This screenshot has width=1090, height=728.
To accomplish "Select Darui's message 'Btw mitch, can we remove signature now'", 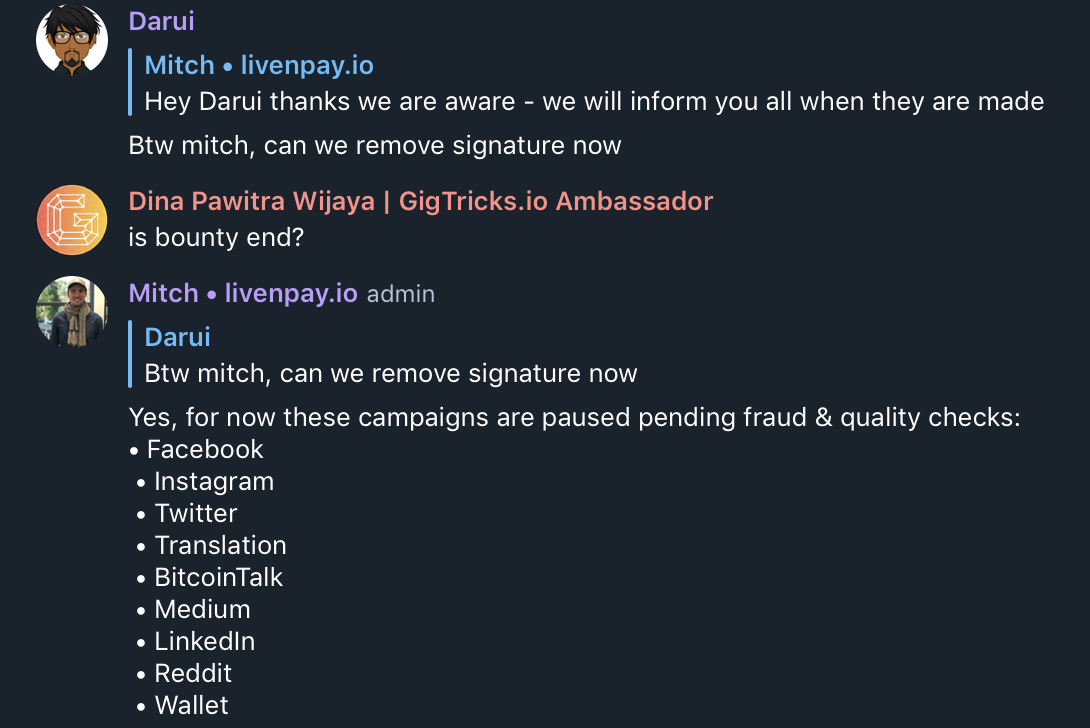I will click(375, 145).
